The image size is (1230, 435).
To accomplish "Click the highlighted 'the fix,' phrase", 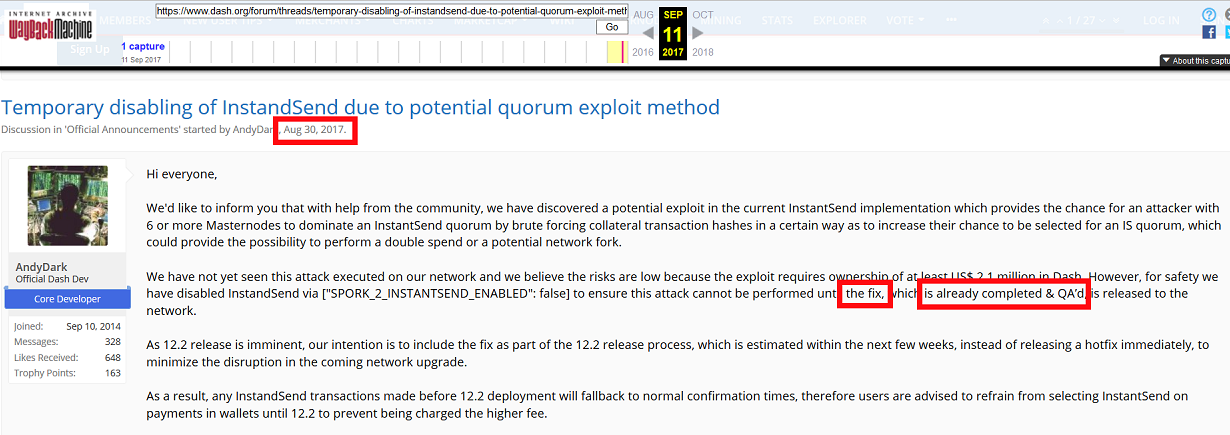I will coord(865,293).
